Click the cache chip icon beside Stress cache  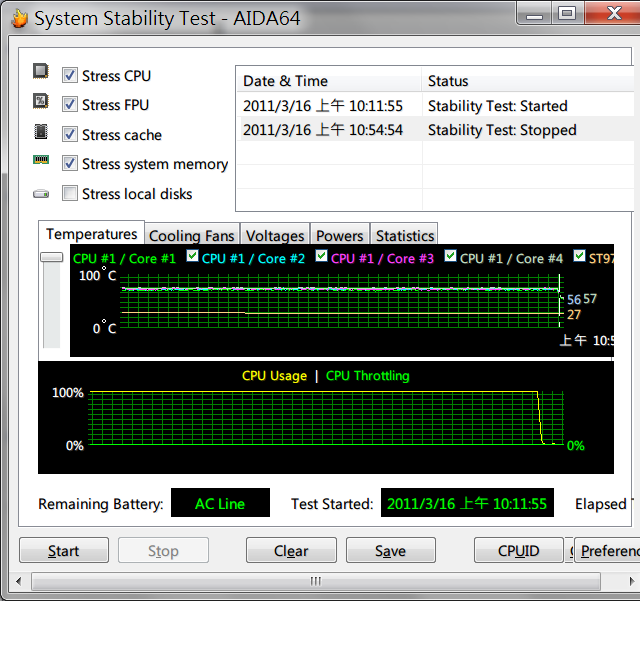click(x=40, y=132)
